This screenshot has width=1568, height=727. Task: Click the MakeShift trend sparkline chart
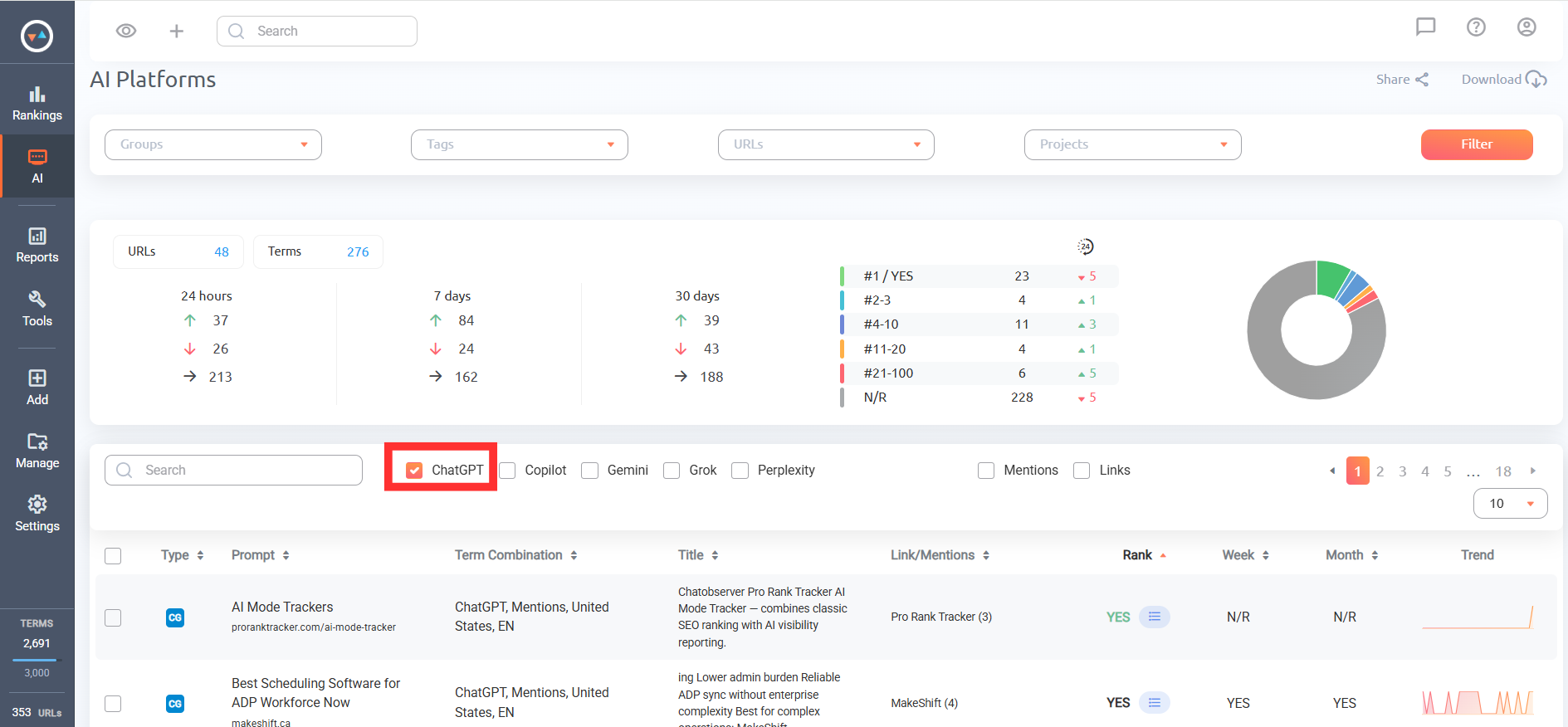click(1478, 703)
